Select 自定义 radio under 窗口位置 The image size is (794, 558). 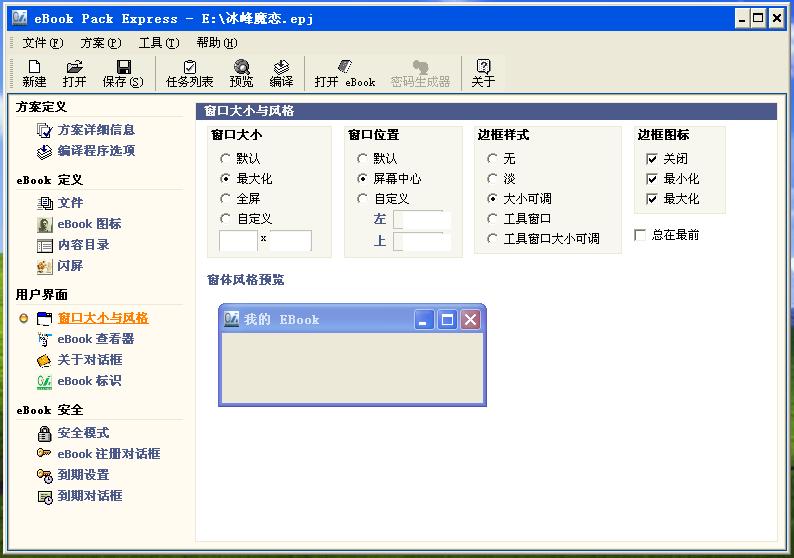click(362, 198)
